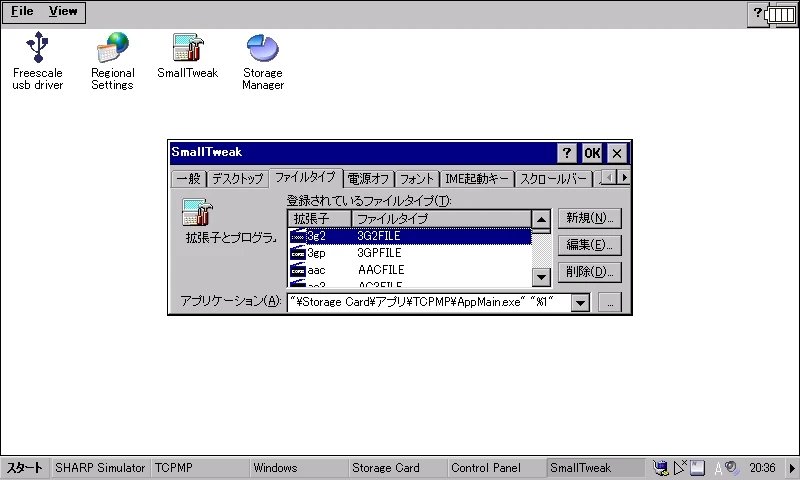Click the network connection tray icon
Viewport: 800px width, 480px height.
click(x=660, y=467)
